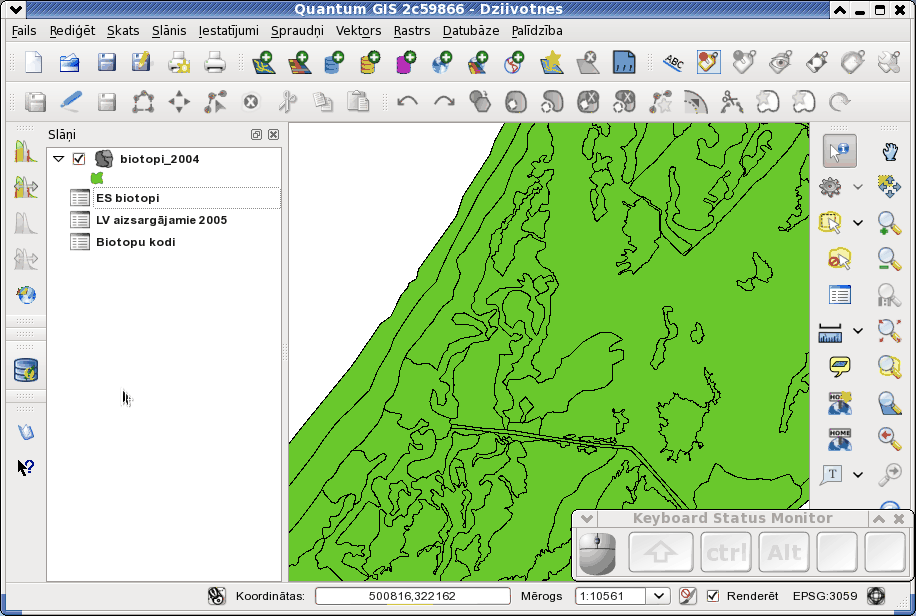Add a SpatiaLite layer
This screenshot has height=616, width=916.
point(370,63)
